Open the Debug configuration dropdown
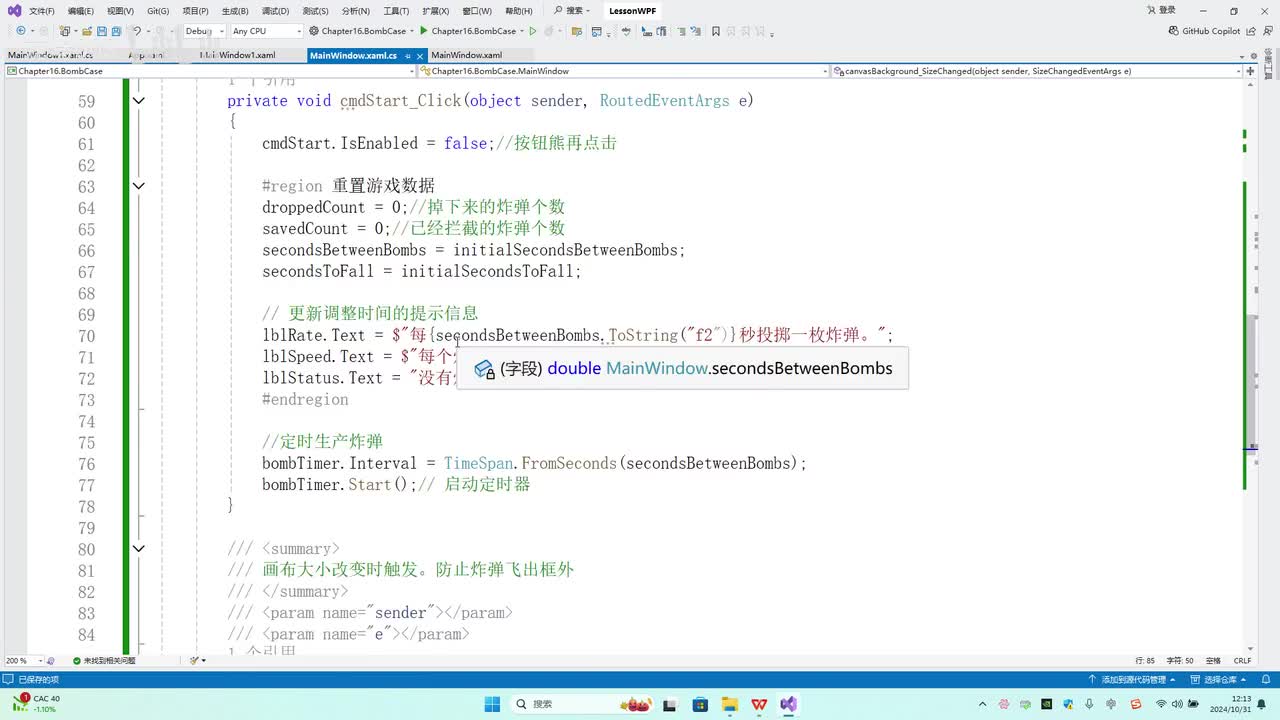 click(x=203, y=31)
